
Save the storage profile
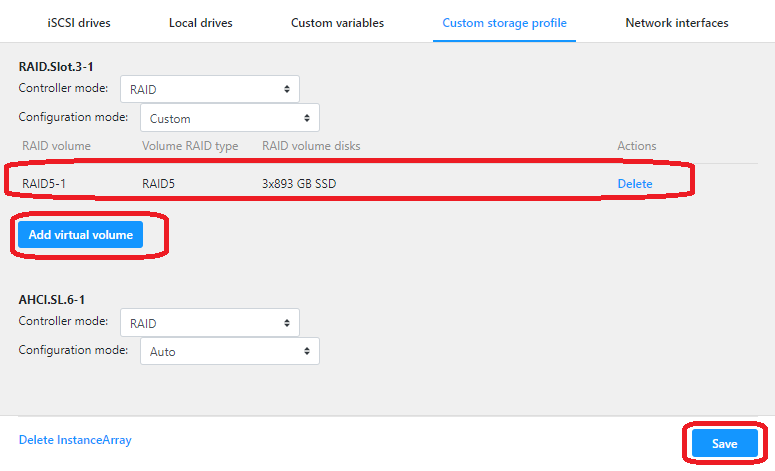pyautogui.click(x=724, y=444)
